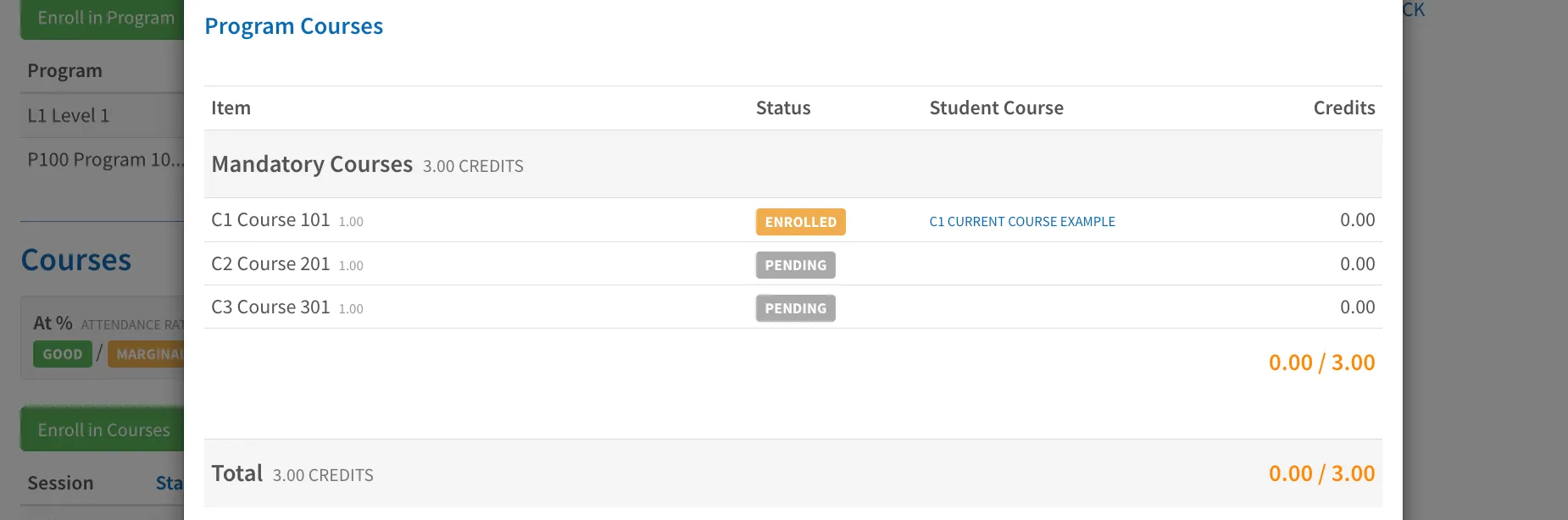Click the Total label in the footer row
The height and width of the screenshot is (520, 1568).
[x=237, y=473]
